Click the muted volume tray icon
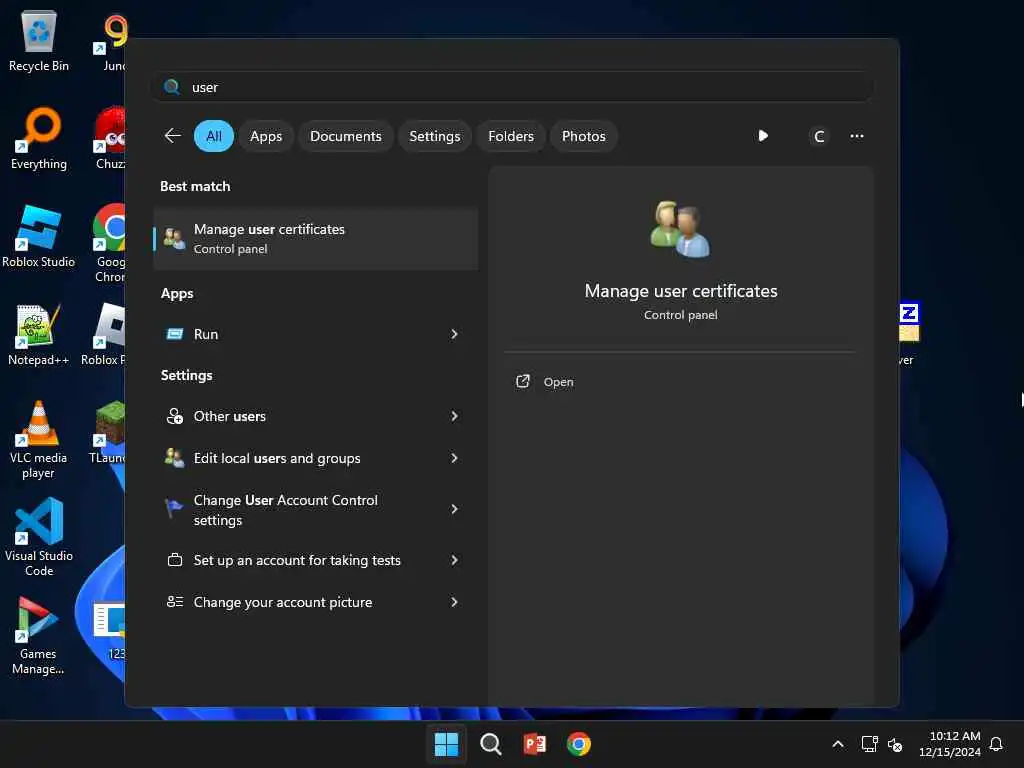Screen dimensions: 1024x768 [895, 744]
